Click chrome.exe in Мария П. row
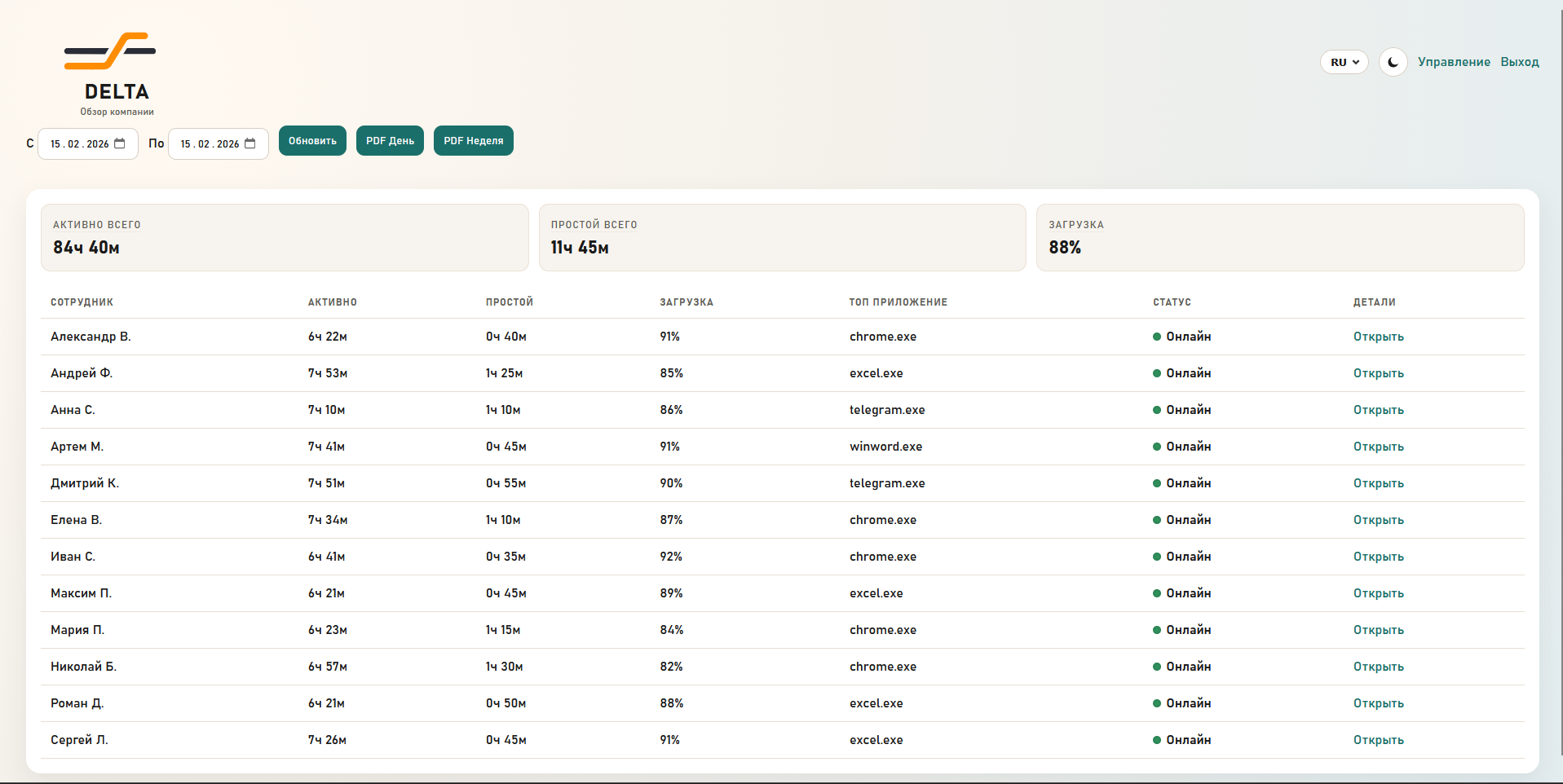Image resolution: width=1563 pixels, height=784 pixels. (883, 630)
